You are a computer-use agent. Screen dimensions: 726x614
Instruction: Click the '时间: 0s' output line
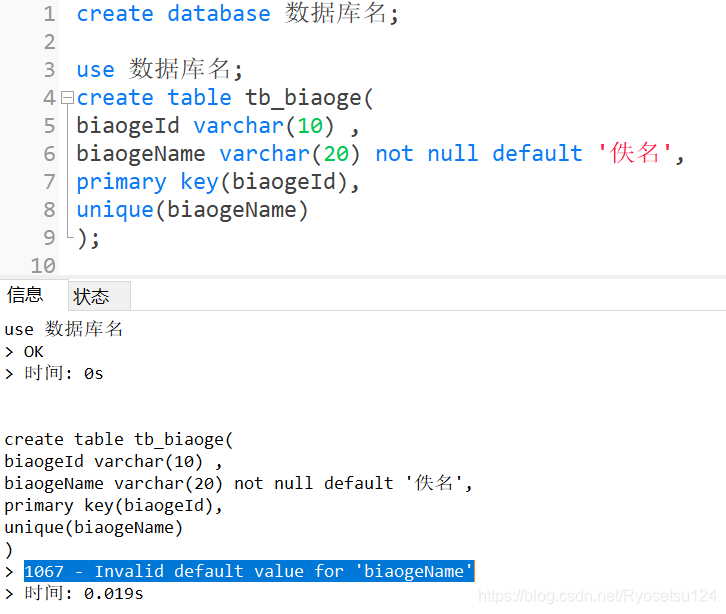[64, 373]
